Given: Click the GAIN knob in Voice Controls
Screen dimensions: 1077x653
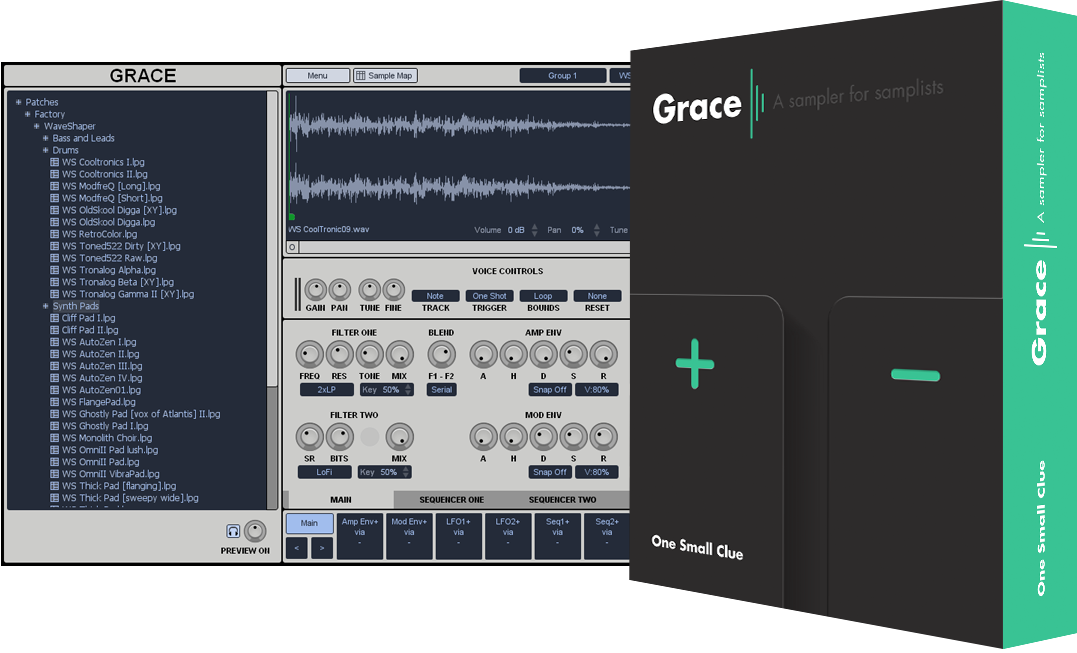Looking at the screenshot, I should [316, 290].
